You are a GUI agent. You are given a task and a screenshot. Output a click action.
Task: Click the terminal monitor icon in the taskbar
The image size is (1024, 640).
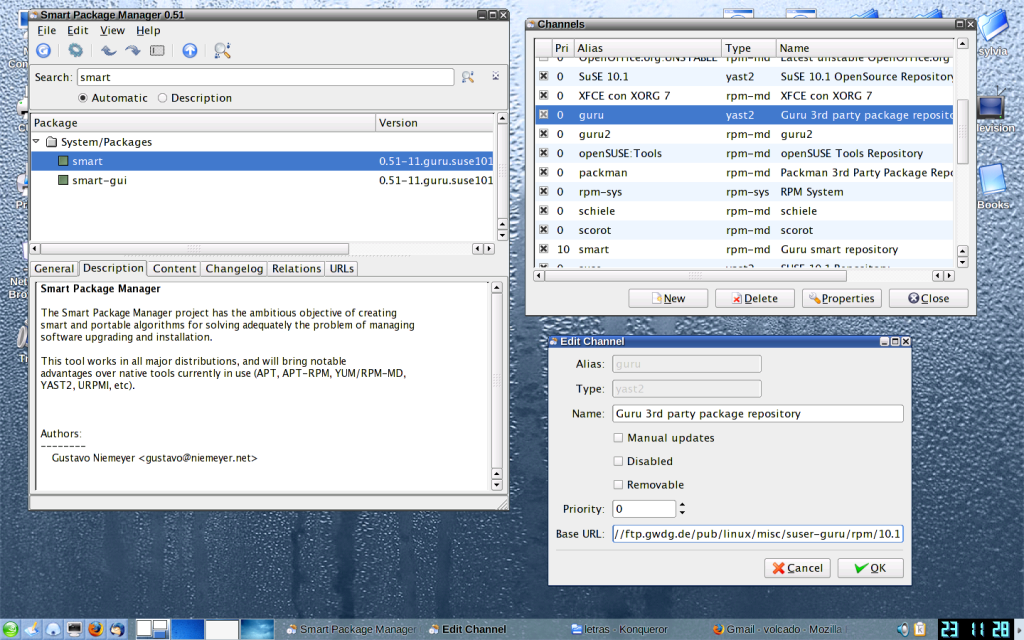pos(74,630)
